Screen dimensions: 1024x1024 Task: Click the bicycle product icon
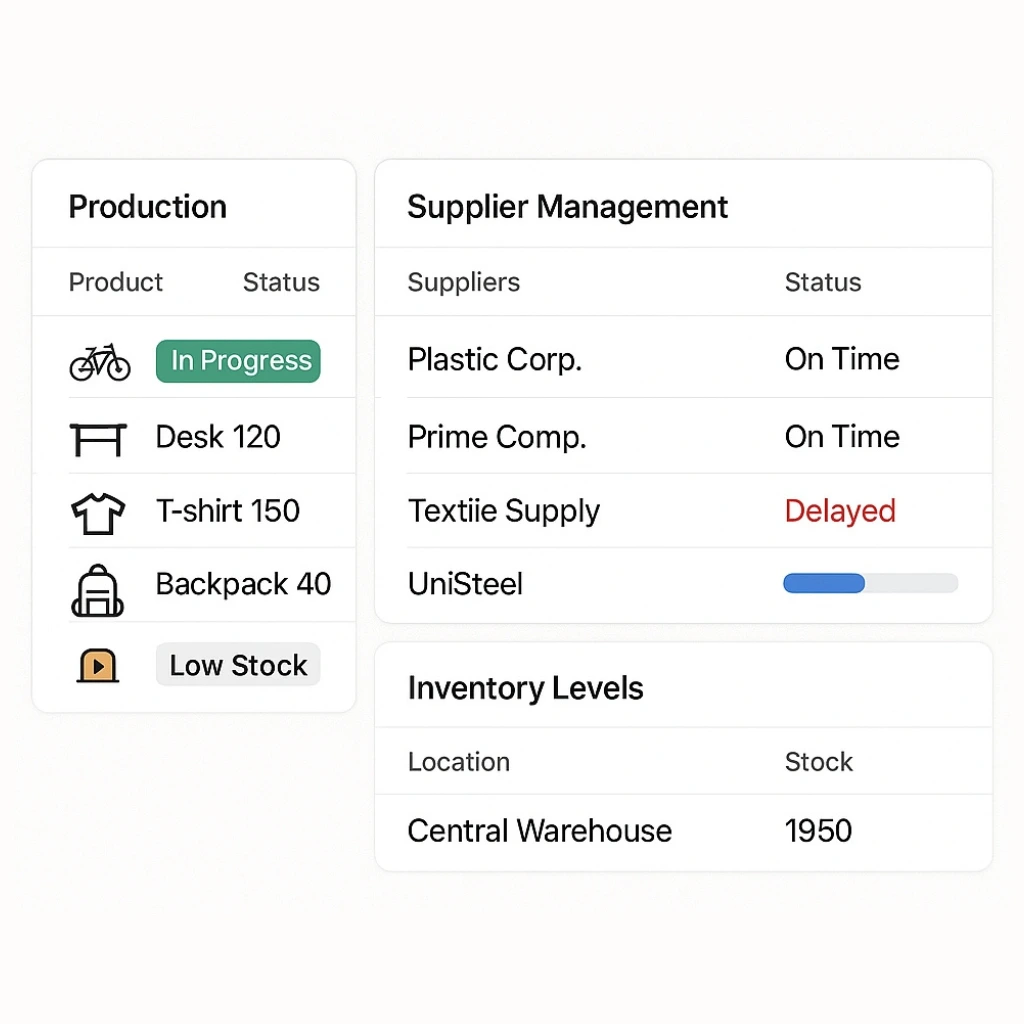click(100, 362)
